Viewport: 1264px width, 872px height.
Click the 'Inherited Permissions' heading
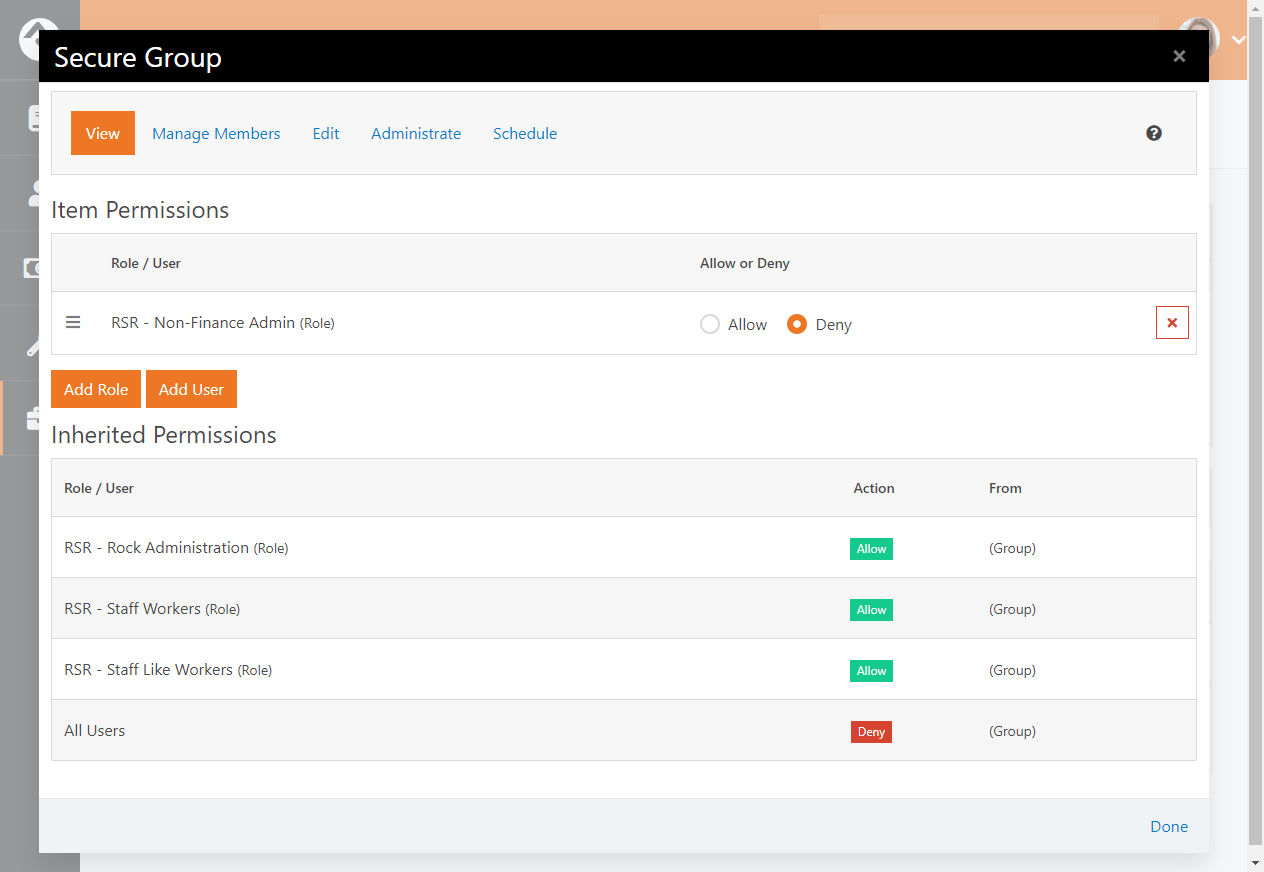point(164,435)
